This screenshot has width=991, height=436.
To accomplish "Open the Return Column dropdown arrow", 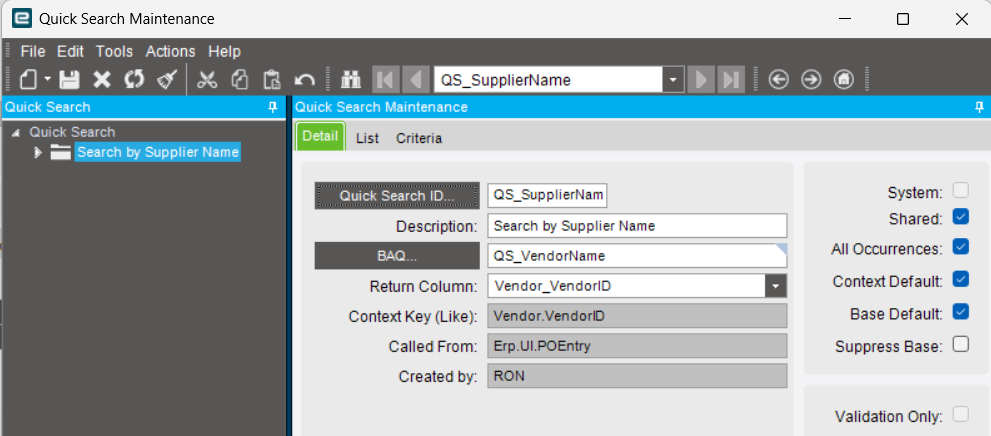I will pos(776,286).
